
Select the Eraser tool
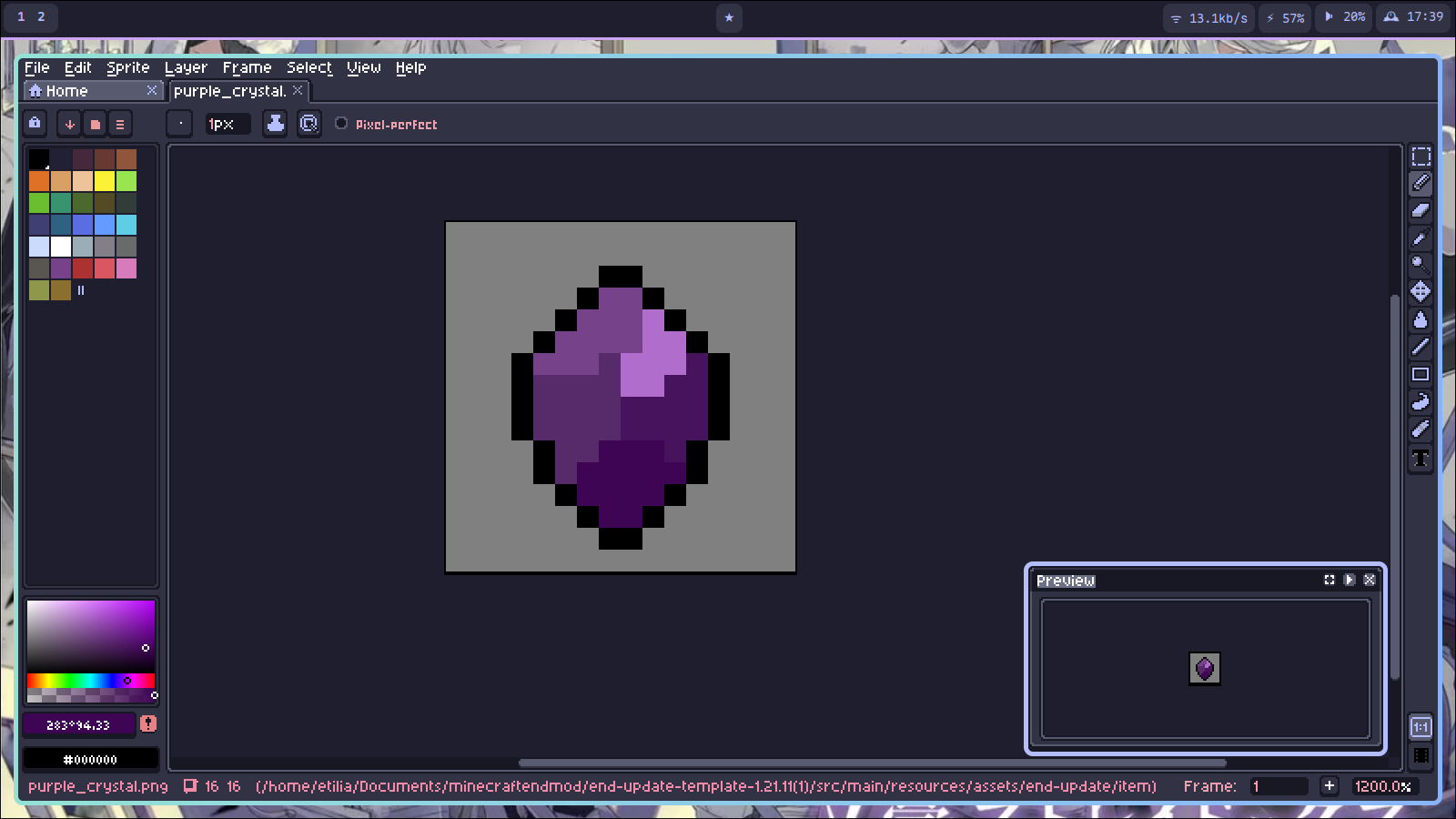tap(1421, 210)
